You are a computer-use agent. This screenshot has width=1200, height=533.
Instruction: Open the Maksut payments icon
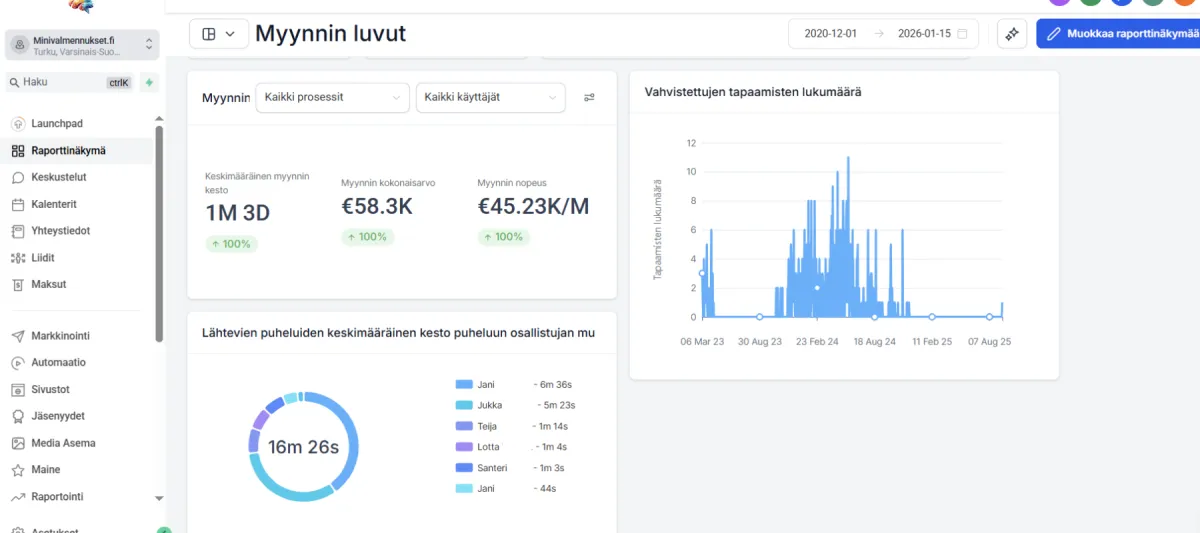point(18,284)
